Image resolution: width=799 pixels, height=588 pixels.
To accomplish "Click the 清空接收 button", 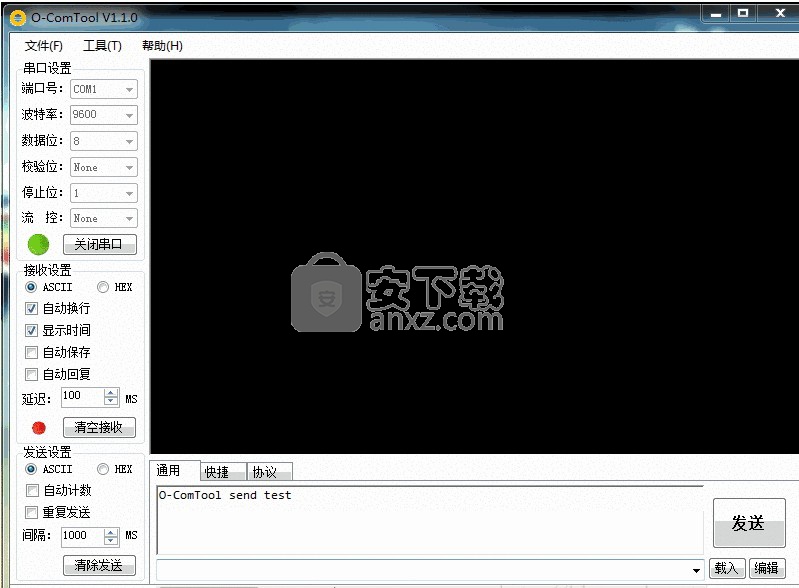I will 99,427.
